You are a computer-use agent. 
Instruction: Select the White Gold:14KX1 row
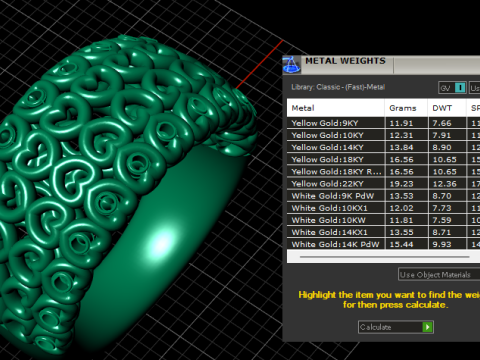point(383,232)
